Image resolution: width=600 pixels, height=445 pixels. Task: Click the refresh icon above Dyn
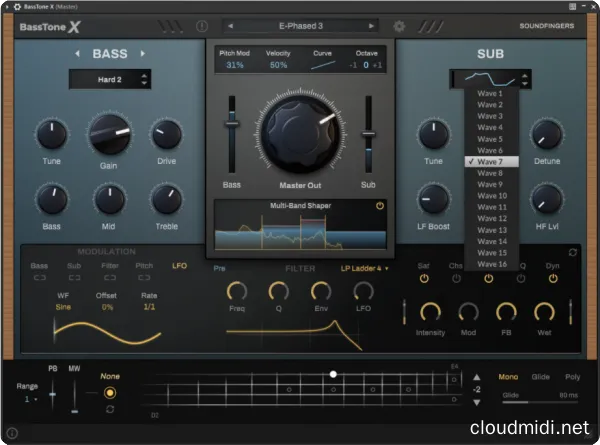click(x=572, y=253)
